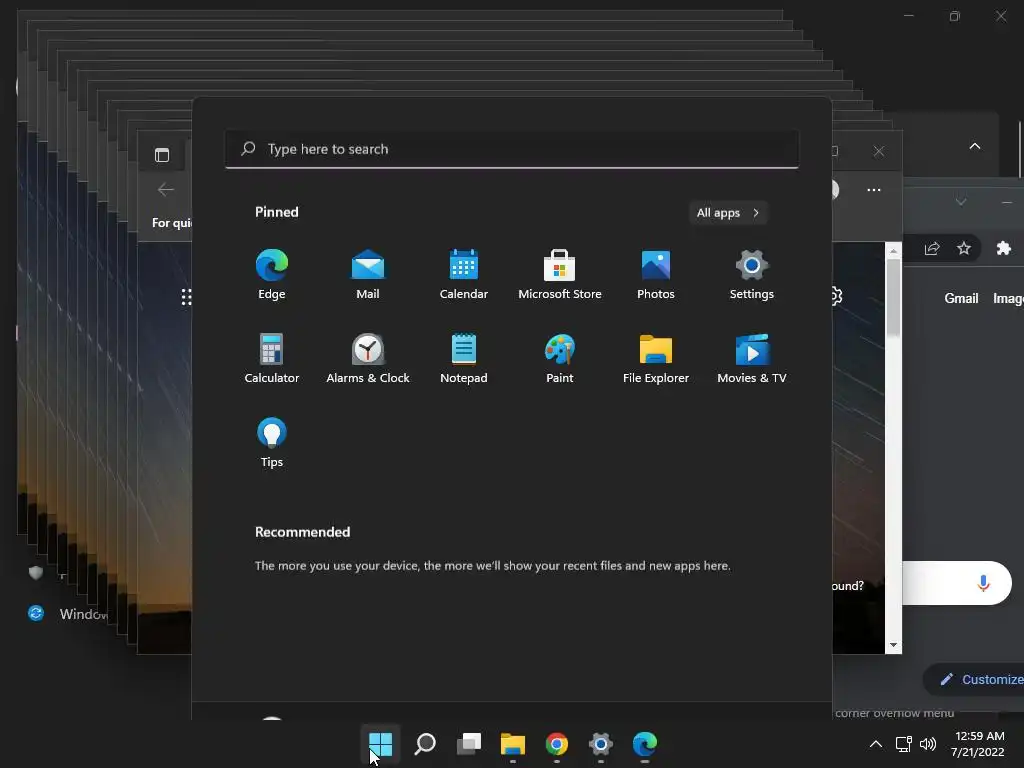
Task: Open Task View on taskbar
Action: pyautogui.click(x=469, y=744)
